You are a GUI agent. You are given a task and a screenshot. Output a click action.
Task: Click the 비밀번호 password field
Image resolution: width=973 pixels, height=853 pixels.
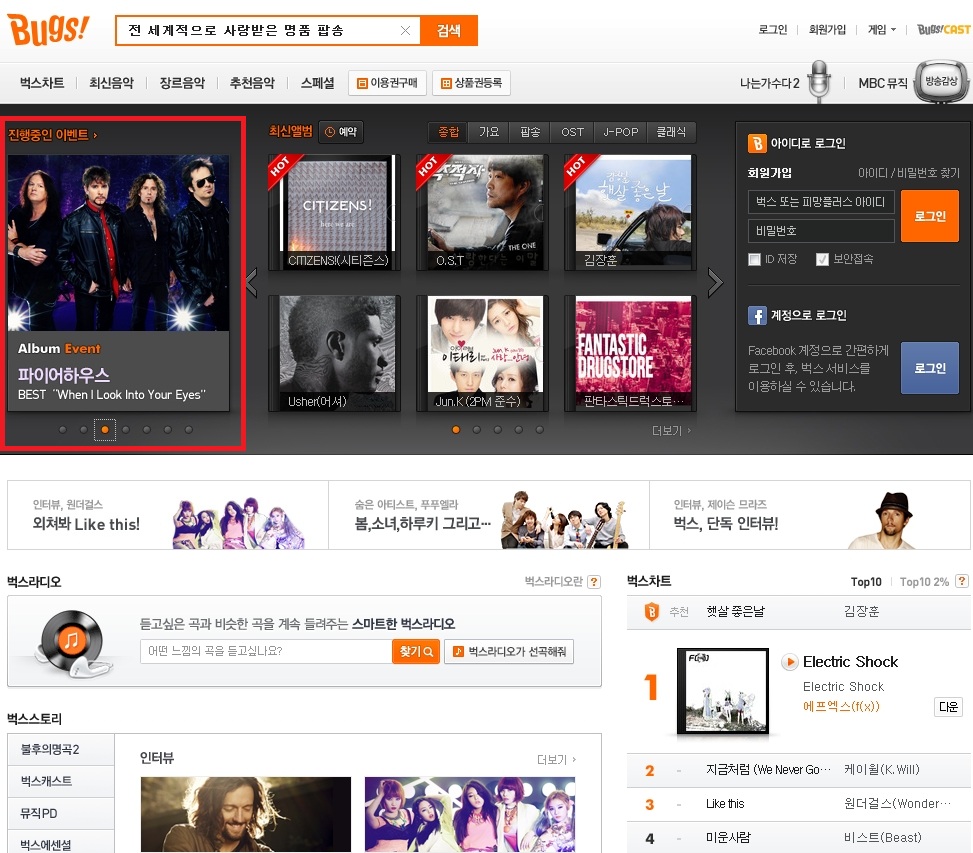click(x=821, y=231)
